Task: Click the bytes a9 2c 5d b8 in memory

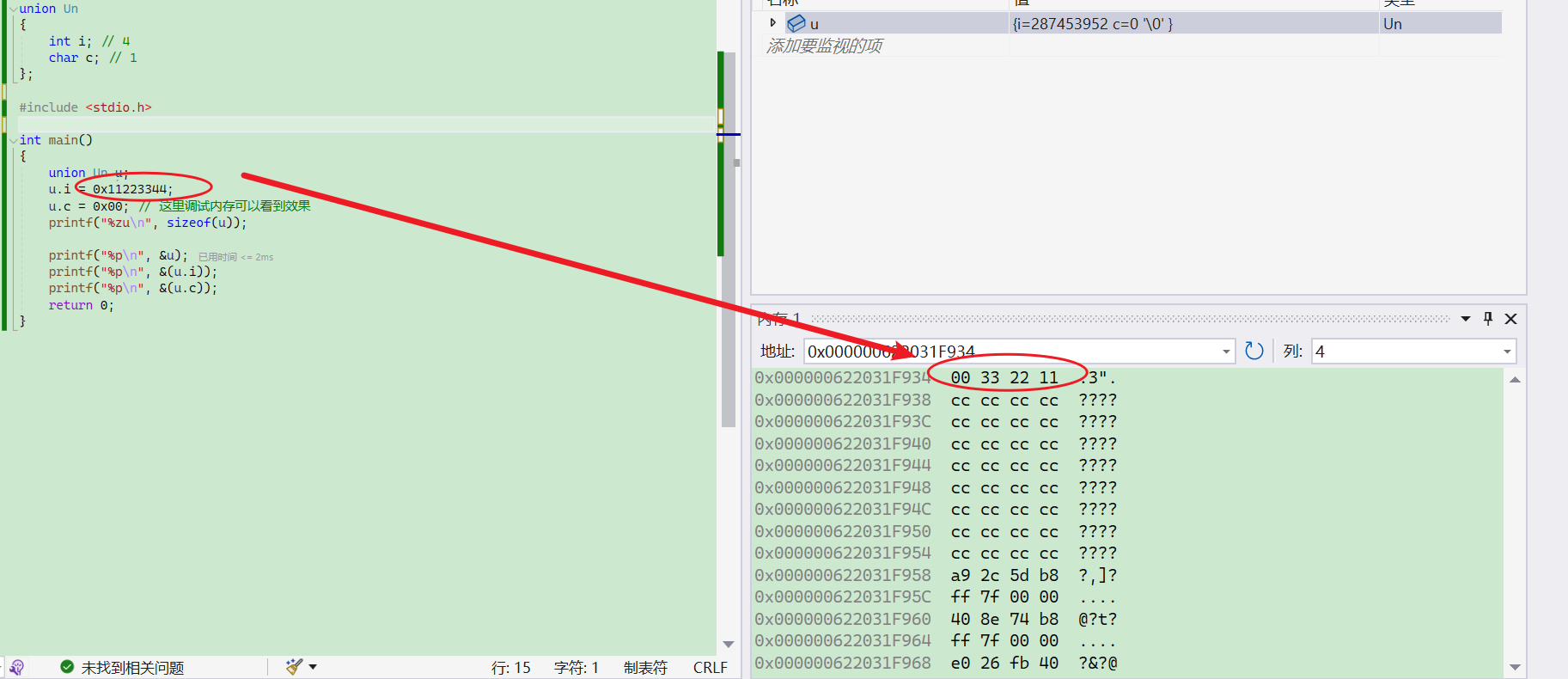Action: point(1004,575)
